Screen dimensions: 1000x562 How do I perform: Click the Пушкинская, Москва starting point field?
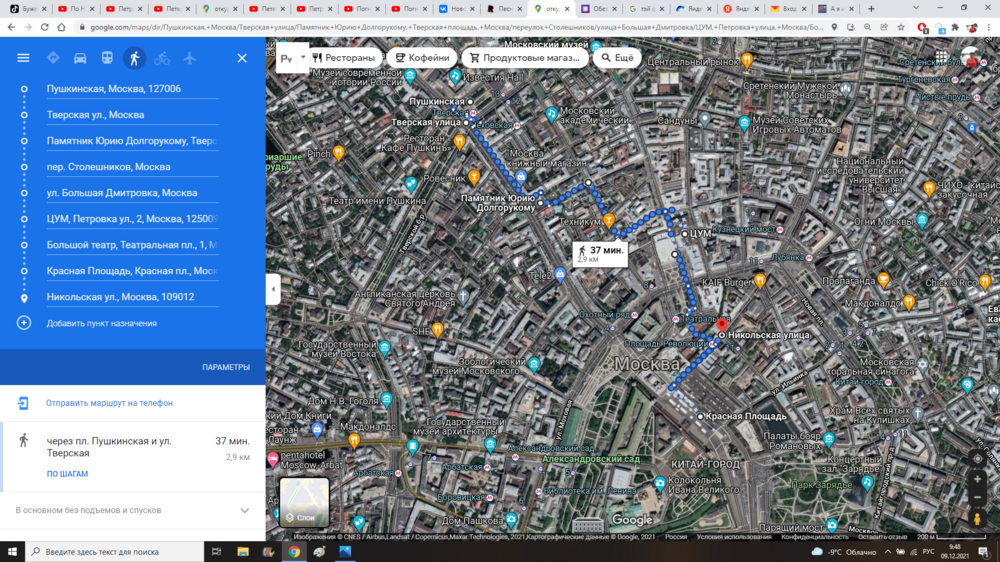pyautogui.click(x=132, y=89)
